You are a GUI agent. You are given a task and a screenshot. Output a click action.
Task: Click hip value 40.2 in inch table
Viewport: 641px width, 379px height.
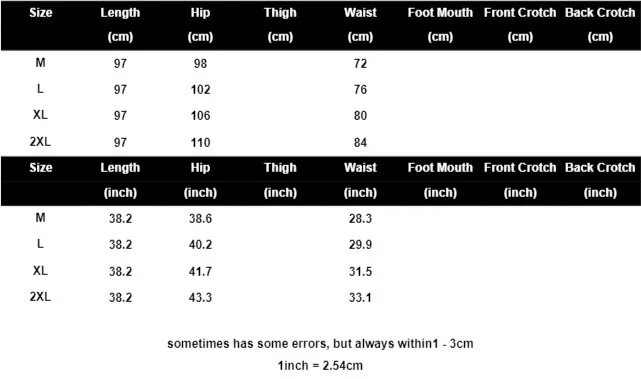[200, 244]
